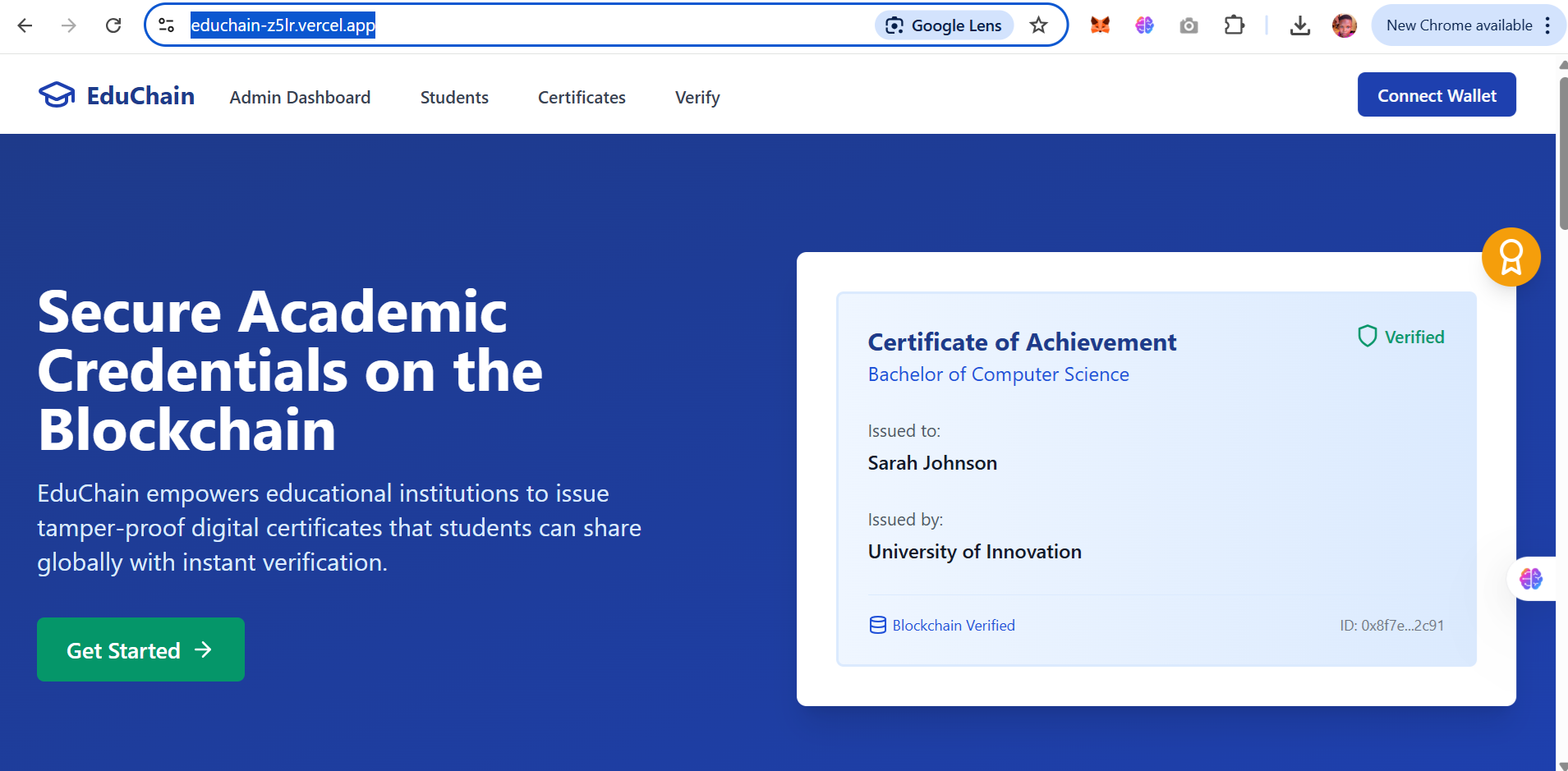Open the three-dot menu next to New Chrome available

pyautogui.click(x=1548, y=25)
